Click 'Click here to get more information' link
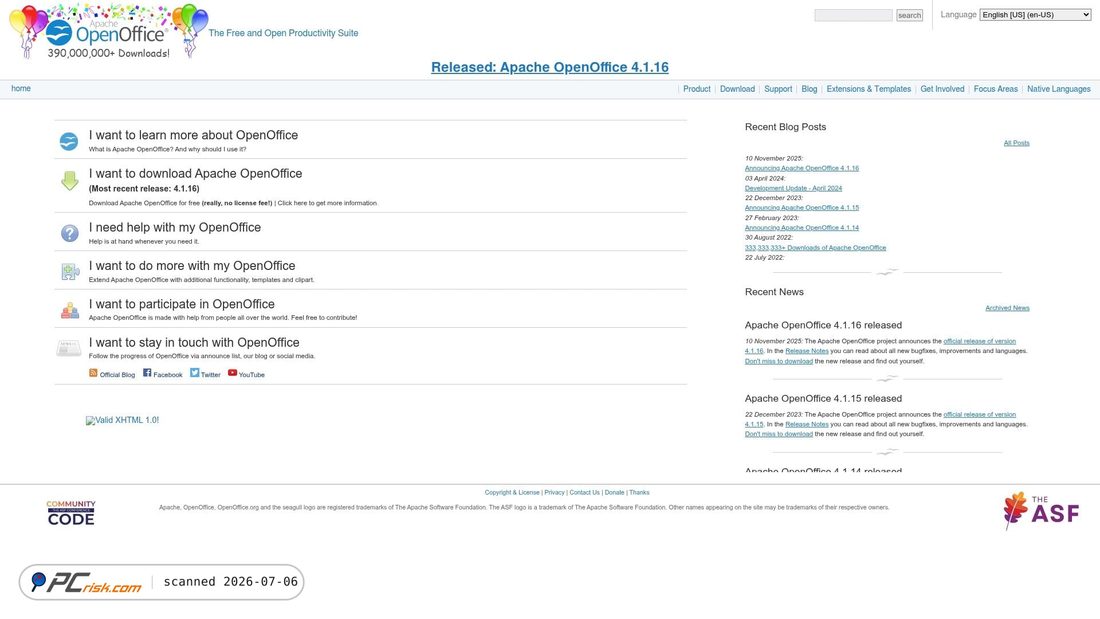The width and height of the screenshot is (1100, 619). tap(327, 204)
